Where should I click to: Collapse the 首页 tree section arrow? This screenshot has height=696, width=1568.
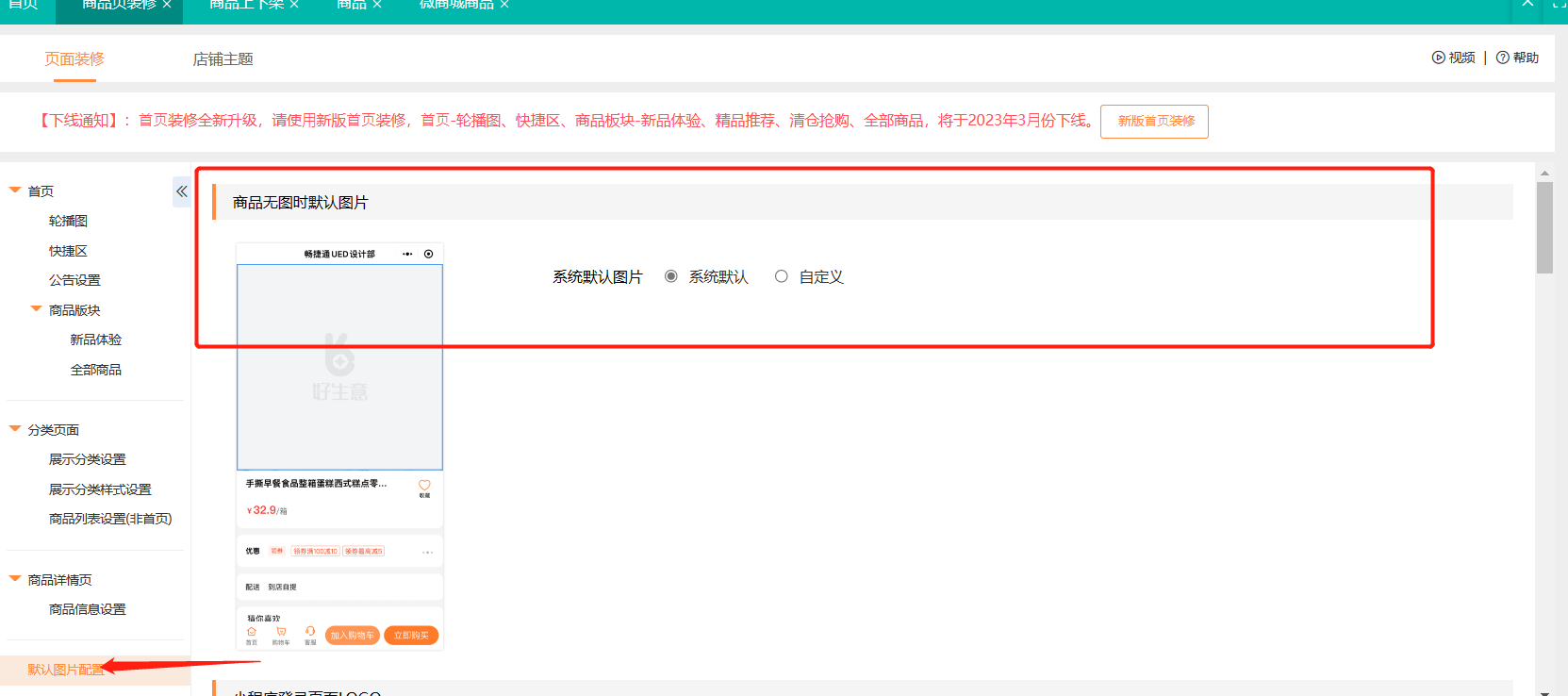point(15,191)
